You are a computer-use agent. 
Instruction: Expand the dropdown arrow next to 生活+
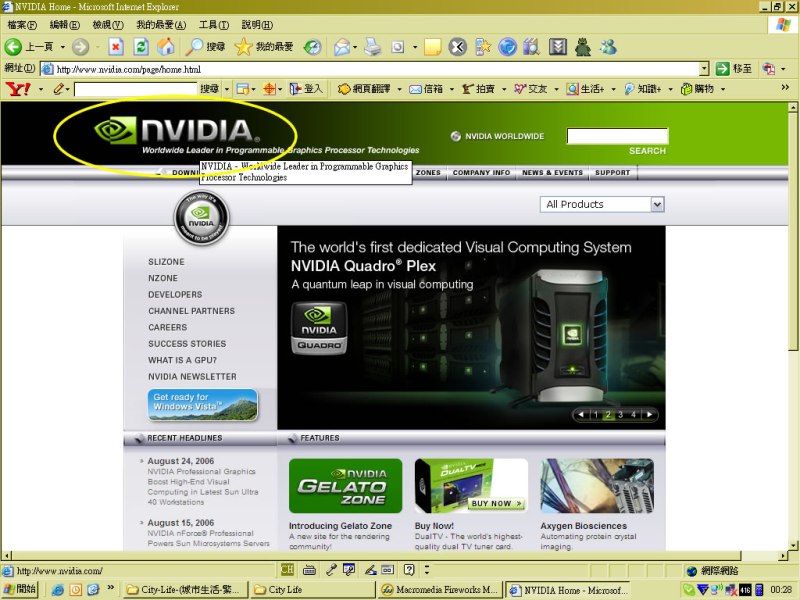click(x=613, y=89)
